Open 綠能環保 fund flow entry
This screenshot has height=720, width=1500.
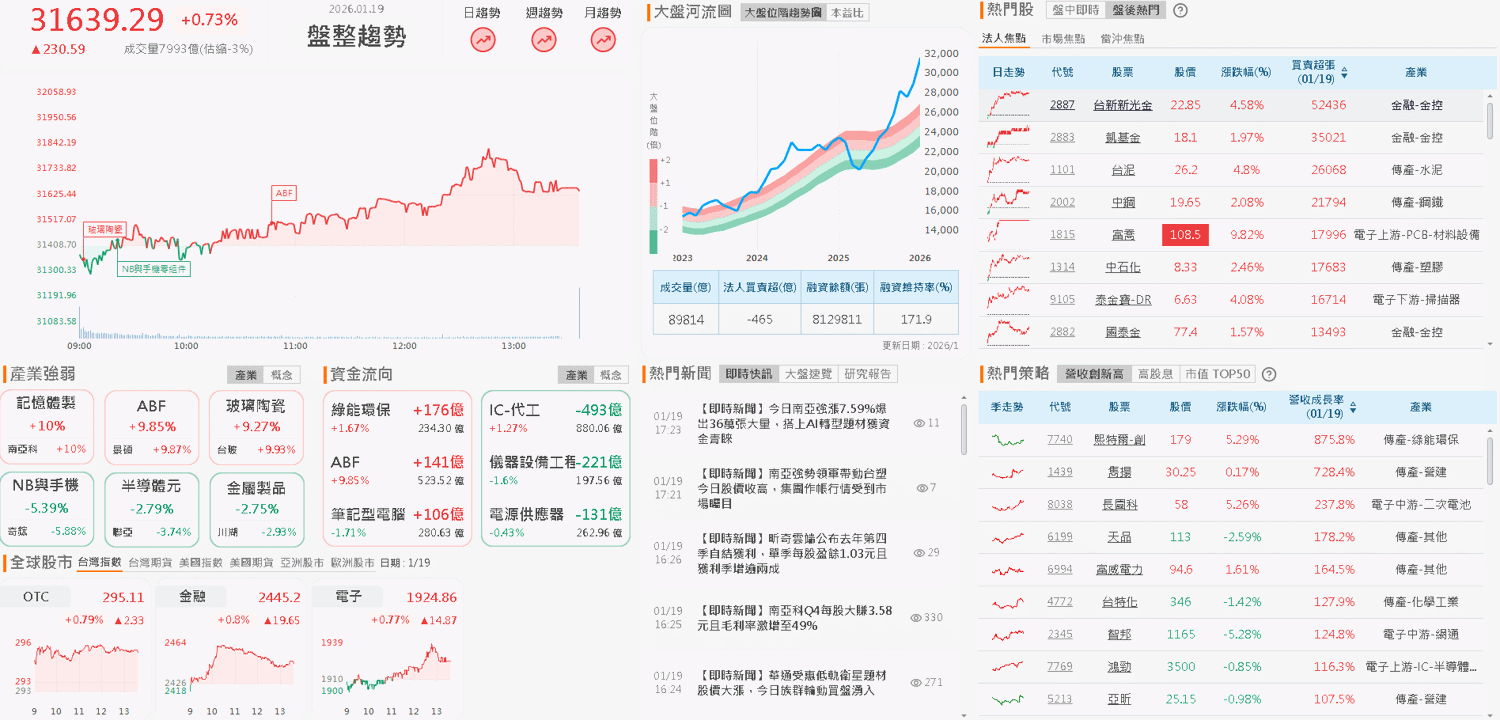[x=397, y=417]
